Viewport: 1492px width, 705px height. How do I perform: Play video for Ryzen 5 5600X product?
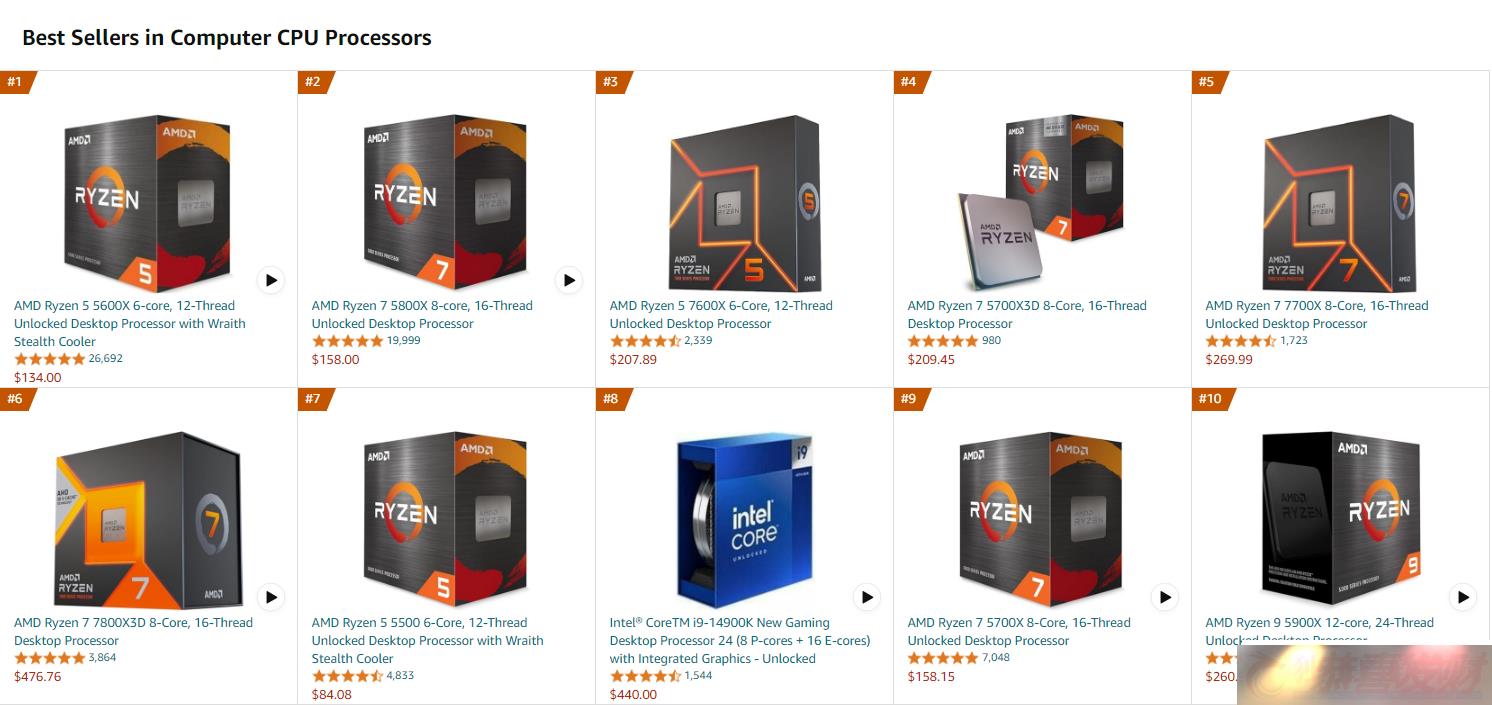point(271,280)
